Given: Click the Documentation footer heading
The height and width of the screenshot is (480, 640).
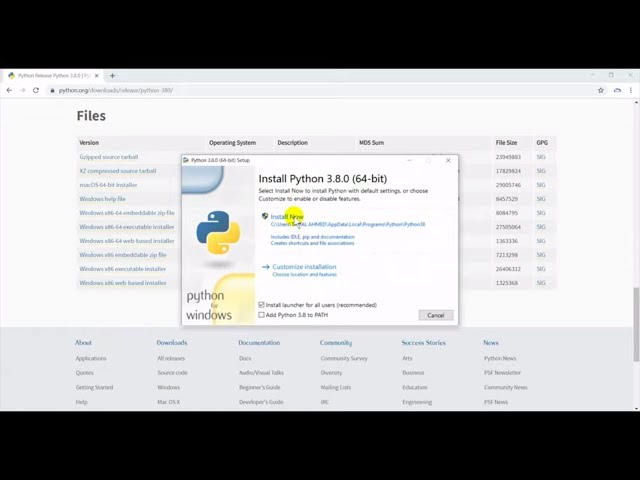Looking at the screenshot, I should [259, 342].
